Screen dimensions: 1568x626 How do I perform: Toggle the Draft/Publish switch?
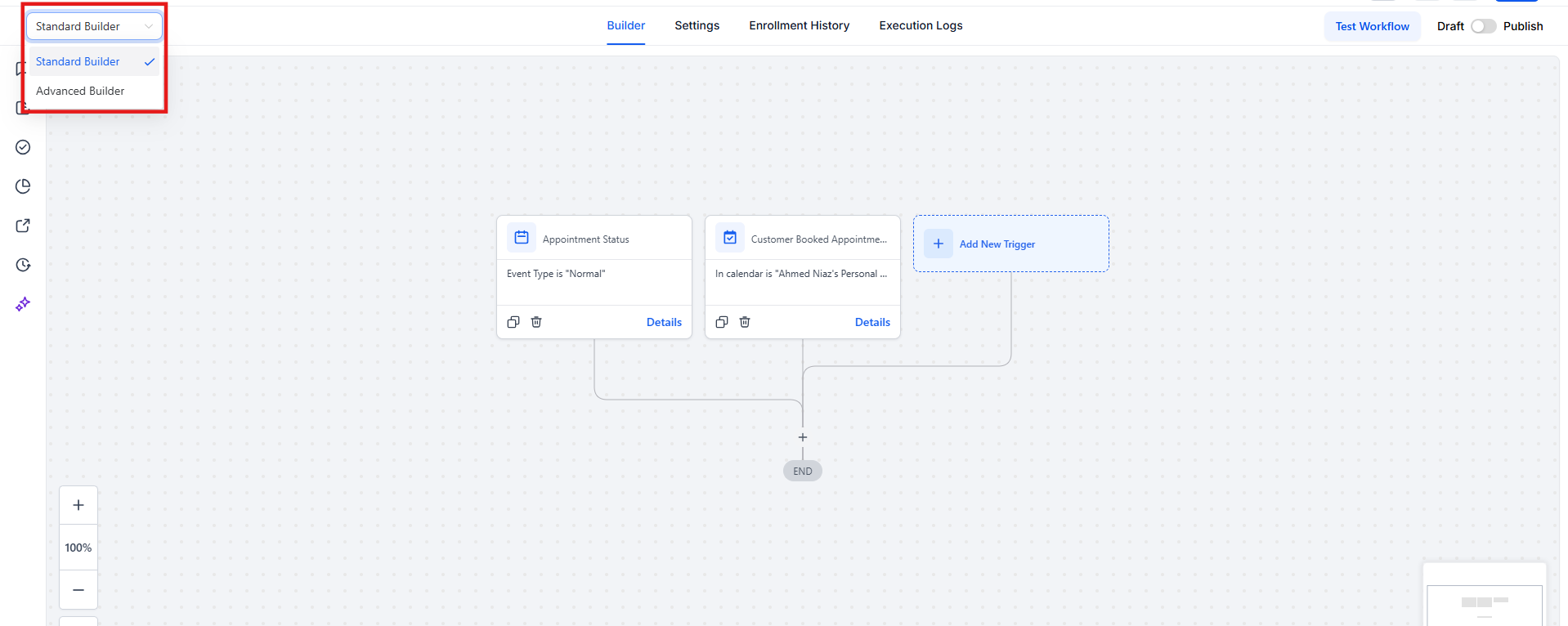1483,26
